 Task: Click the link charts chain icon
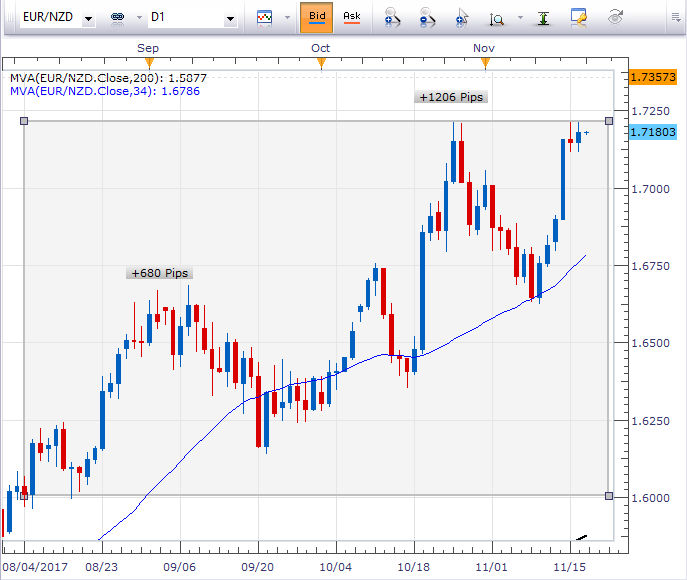click(x=118, y=18)
